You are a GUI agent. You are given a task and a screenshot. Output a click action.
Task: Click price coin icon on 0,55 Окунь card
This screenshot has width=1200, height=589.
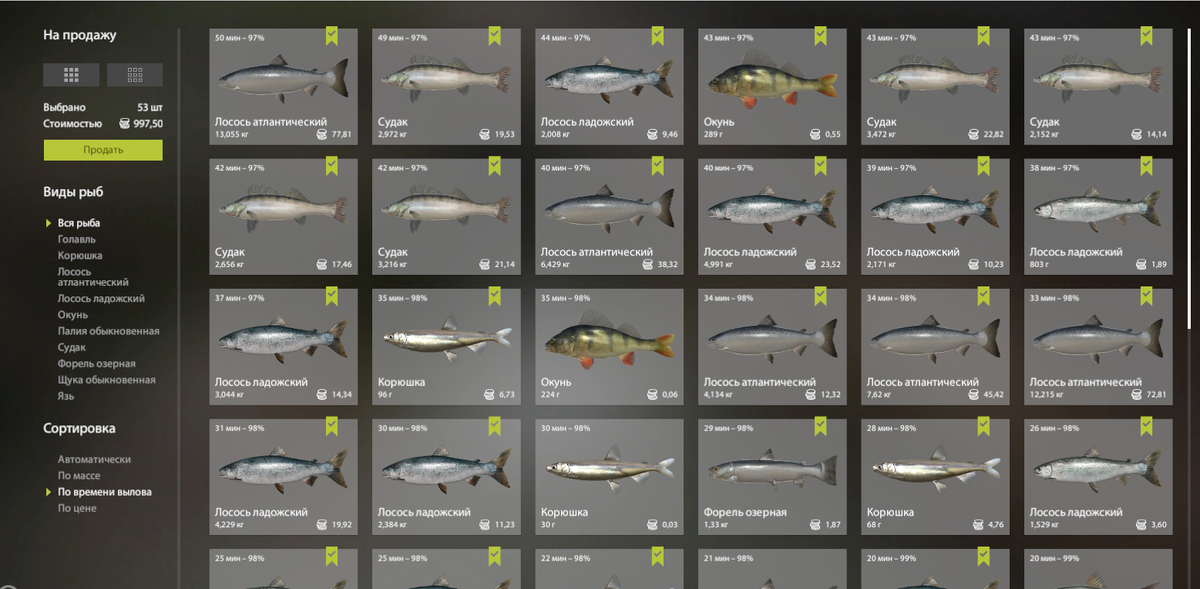pyautogui.click(x=812, y=133)
